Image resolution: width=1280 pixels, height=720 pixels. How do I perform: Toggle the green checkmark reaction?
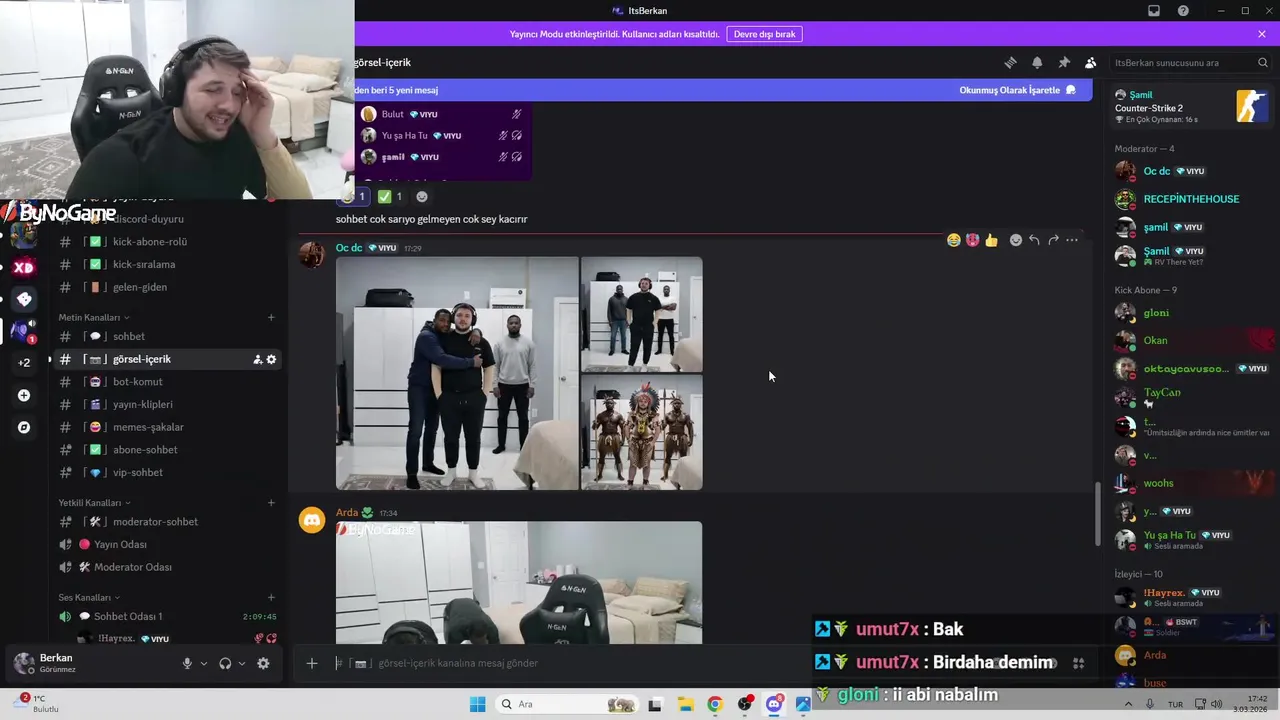point(390,197)
